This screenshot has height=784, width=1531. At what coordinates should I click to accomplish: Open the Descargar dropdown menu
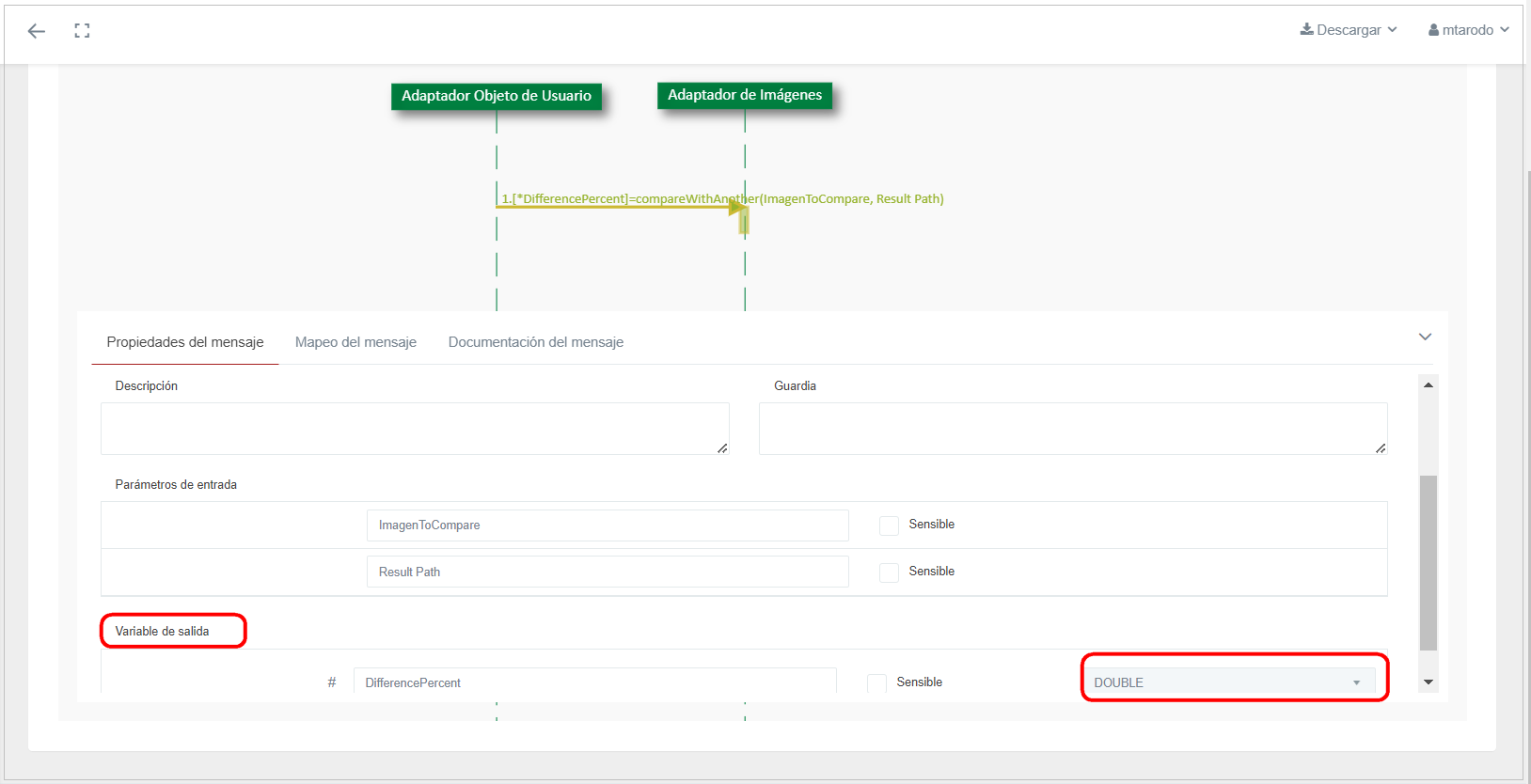1349,30
